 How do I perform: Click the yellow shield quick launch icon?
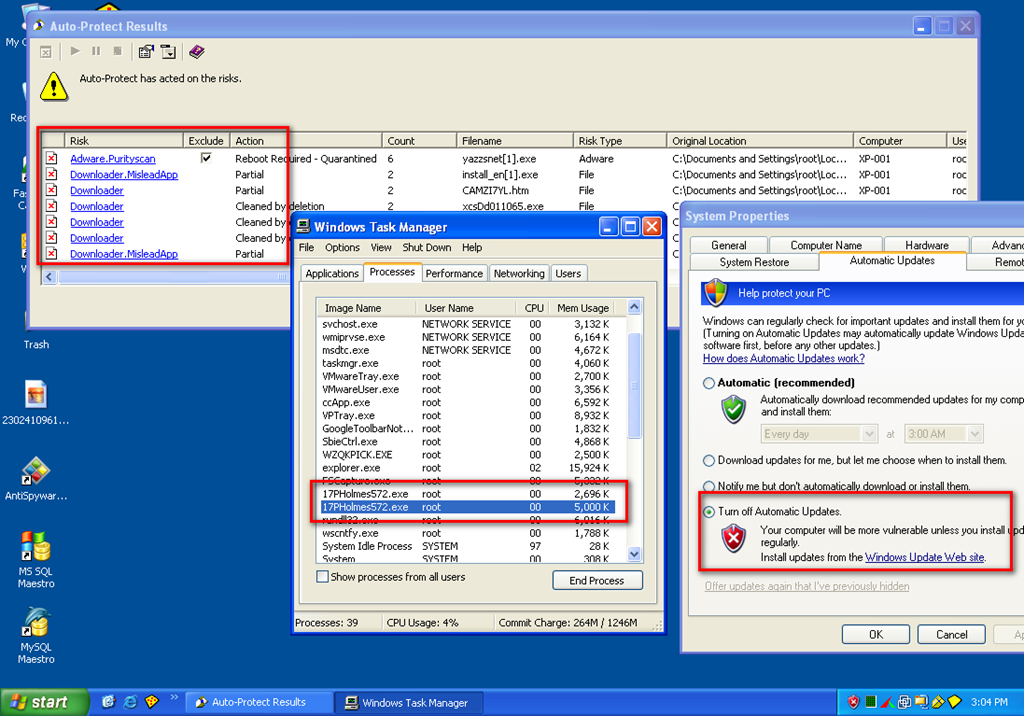pos(152,702)
